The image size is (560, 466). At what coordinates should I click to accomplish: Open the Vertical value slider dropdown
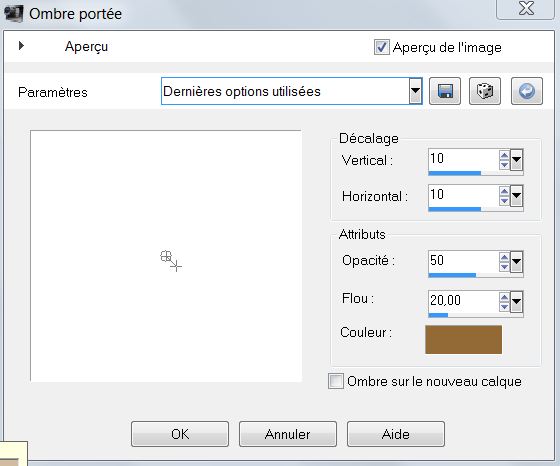pos(516,160)
